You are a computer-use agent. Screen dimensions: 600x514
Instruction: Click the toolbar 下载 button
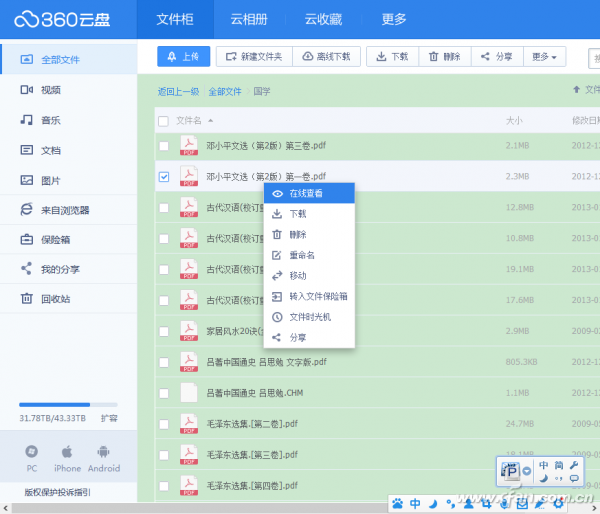point(393,57)
